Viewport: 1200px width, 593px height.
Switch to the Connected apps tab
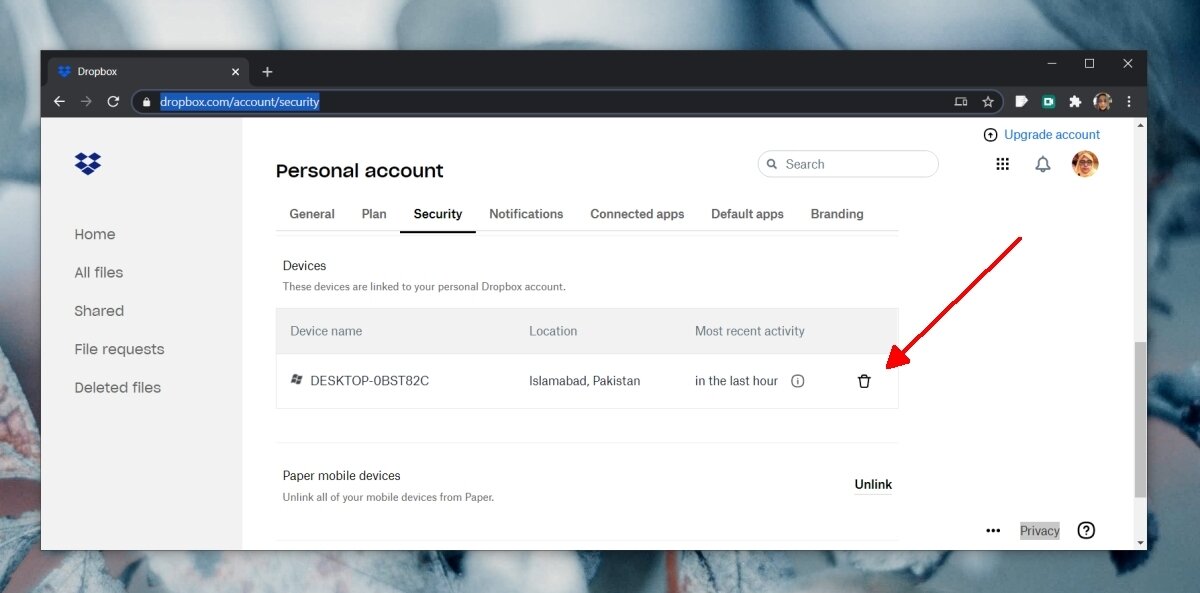637,213
